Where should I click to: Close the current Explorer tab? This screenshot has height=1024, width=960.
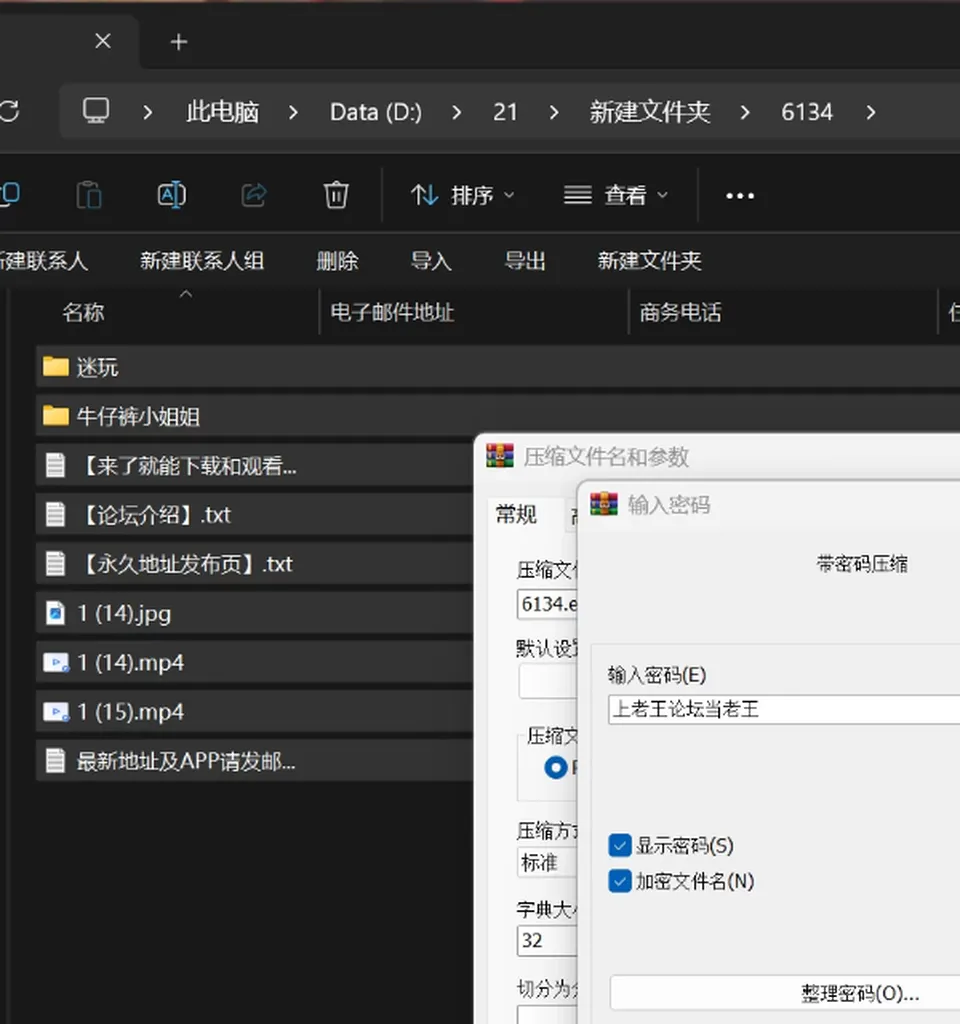coord(103,41)
